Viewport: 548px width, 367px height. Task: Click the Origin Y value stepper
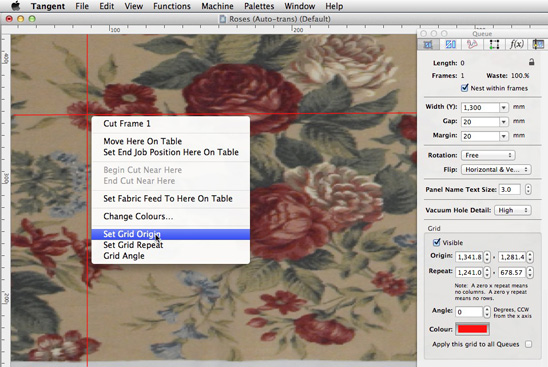pos(530,257)
